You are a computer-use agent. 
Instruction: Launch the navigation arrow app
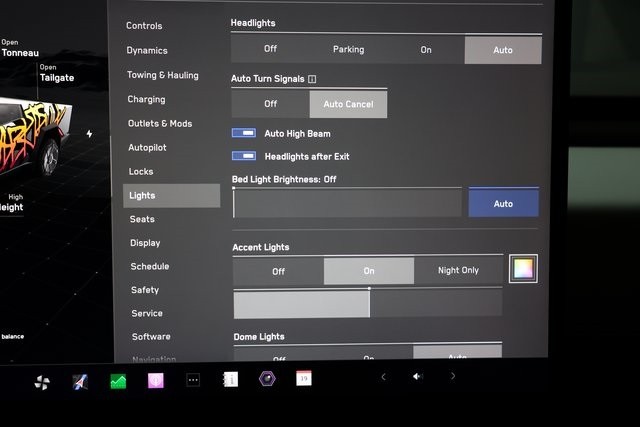click(x=80, y=382)
